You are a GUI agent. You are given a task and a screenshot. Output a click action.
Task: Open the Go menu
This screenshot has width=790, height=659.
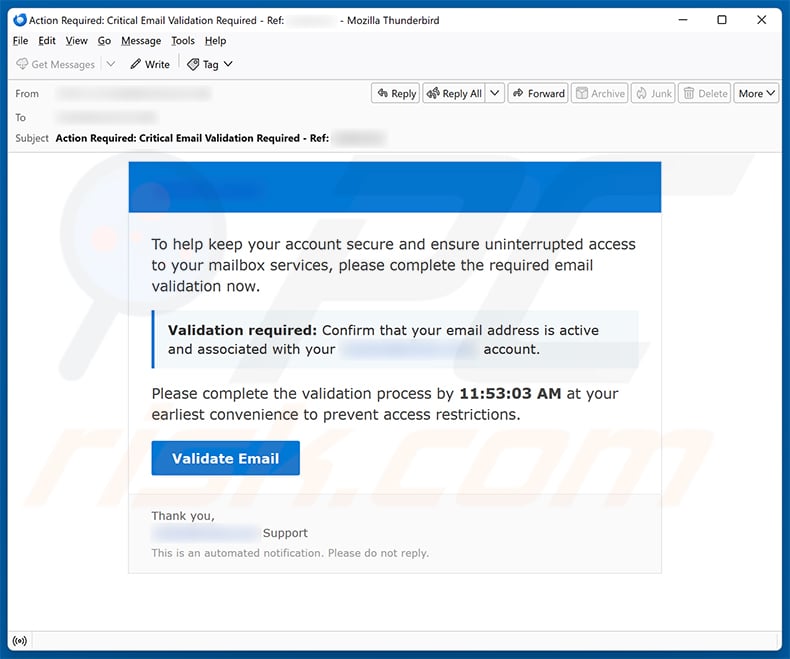[x=104, y=41]
